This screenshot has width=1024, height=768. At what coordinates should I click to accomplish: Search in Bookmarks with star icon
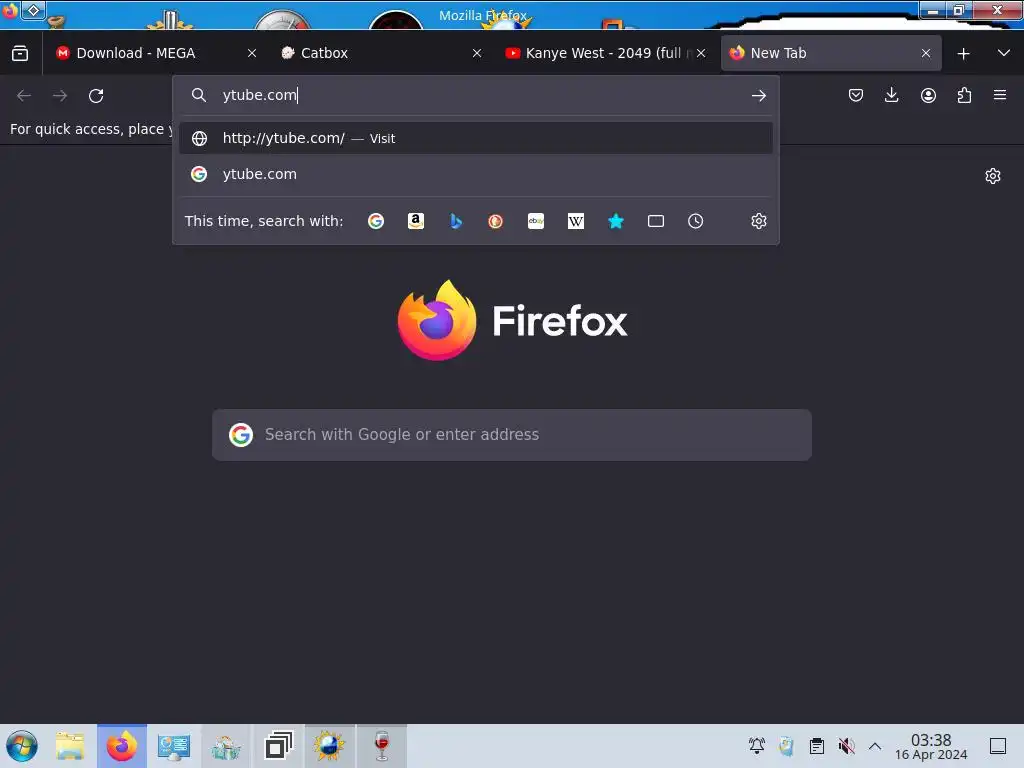[616, 221]
